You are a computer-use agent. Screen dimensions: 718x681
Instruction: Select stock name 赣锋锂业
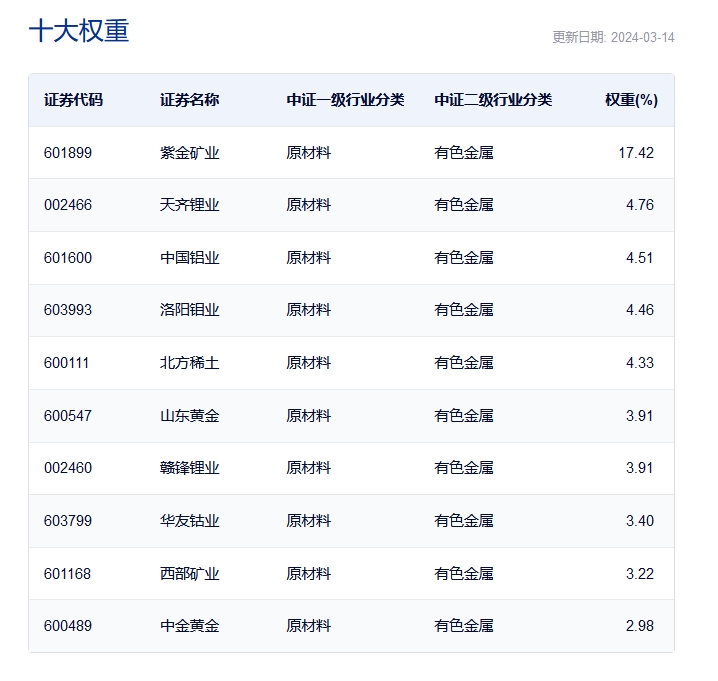pyautogui.click(x=190, y=468)
